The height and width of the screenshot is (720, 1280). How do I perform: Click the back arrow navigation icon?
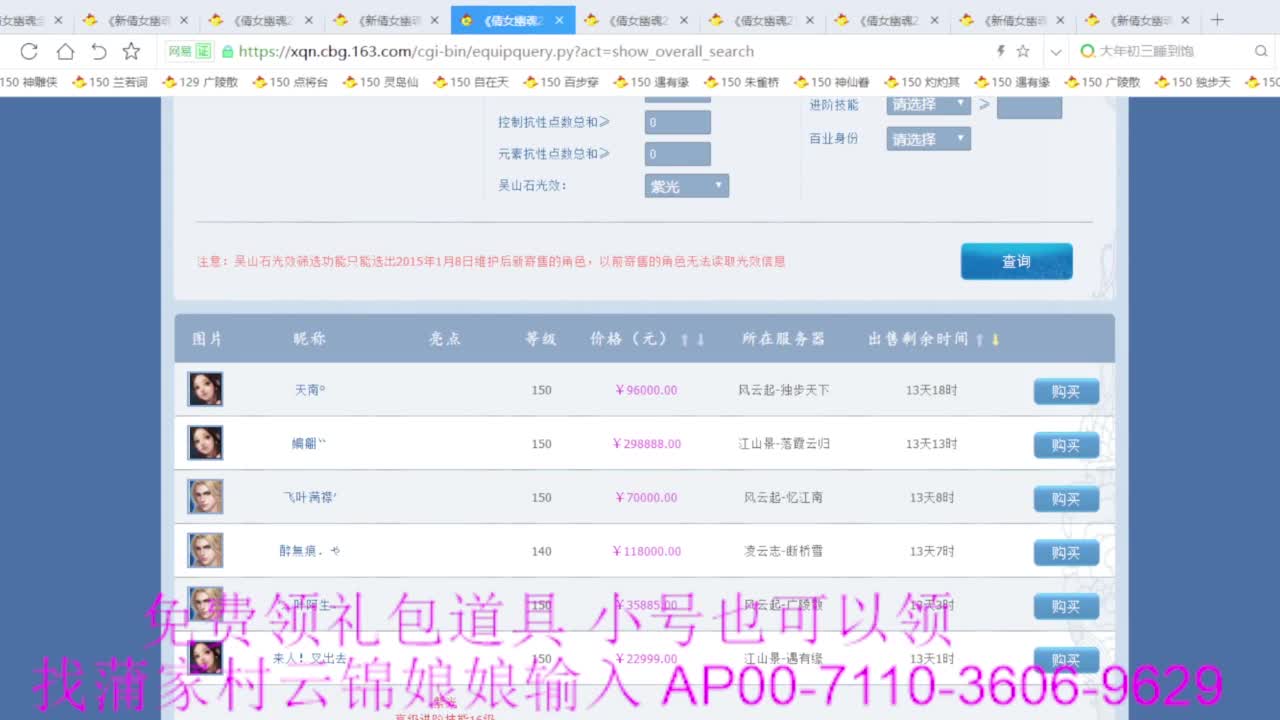96,51
